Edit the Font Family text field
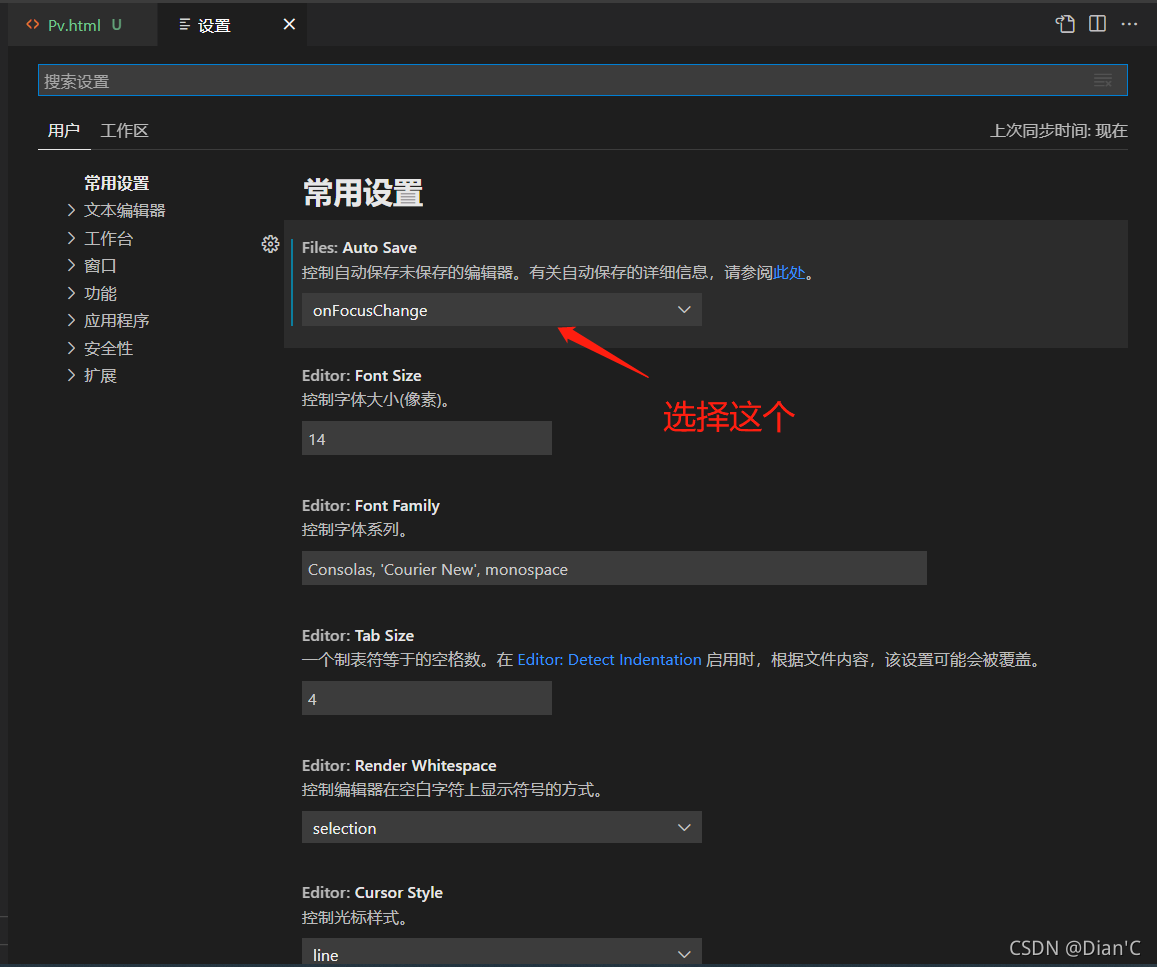This screenshot has width=1157, height=967. coord(614,568)
